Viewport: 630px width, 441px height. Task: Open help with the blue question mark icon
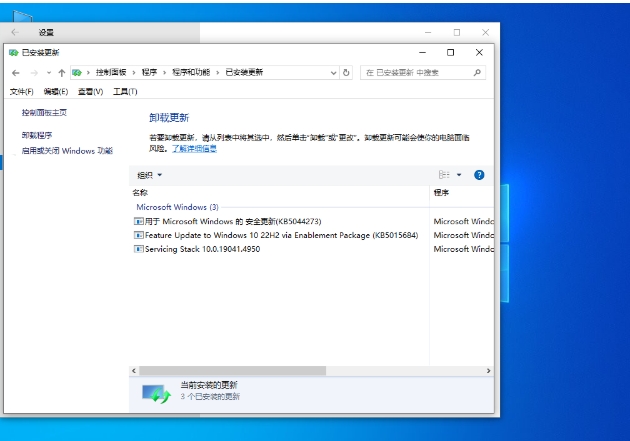click(x=479, y=175)
